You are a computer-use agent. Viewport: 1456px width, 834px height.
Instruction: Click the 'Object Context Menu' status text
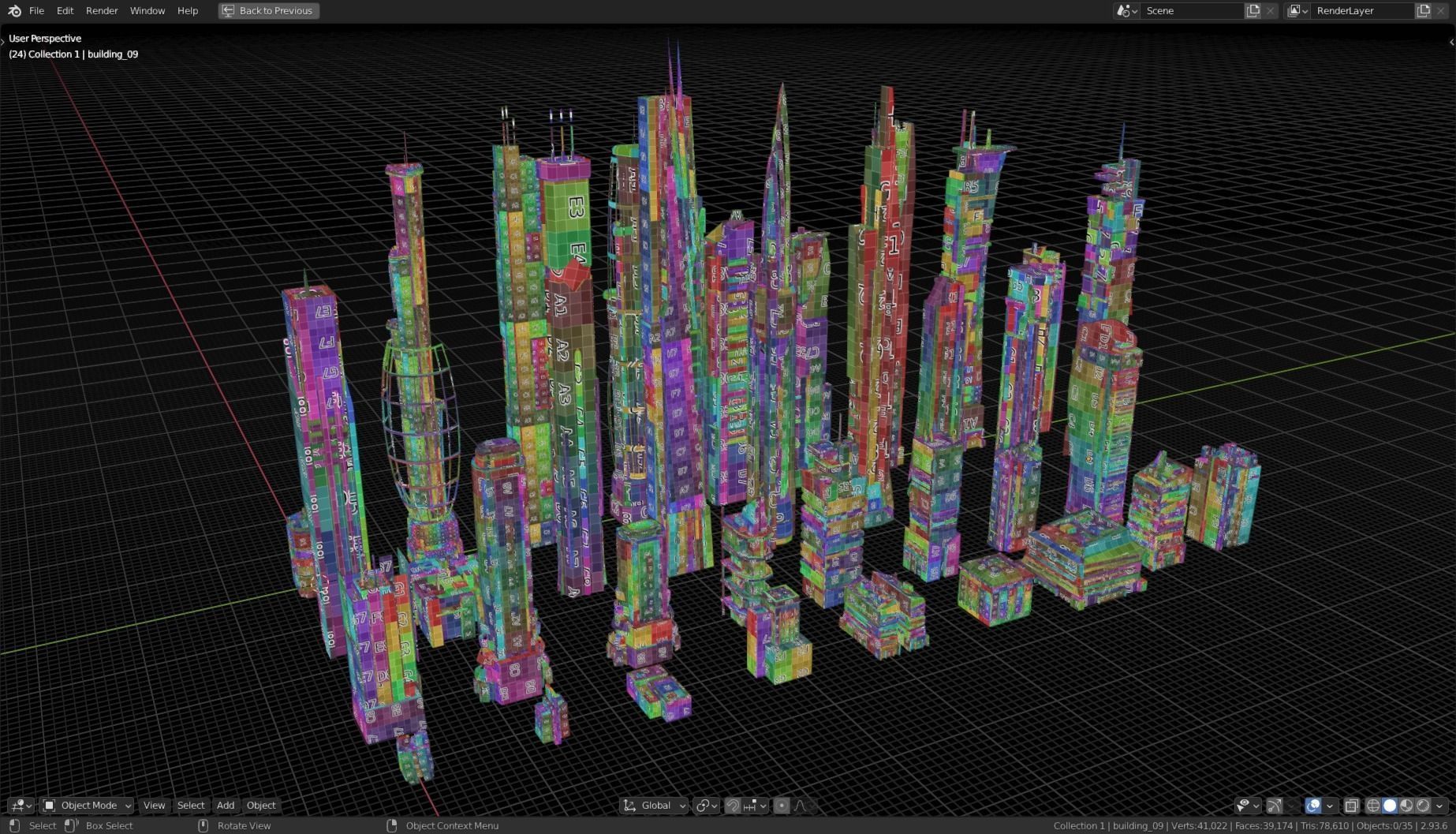pos(452,825)
